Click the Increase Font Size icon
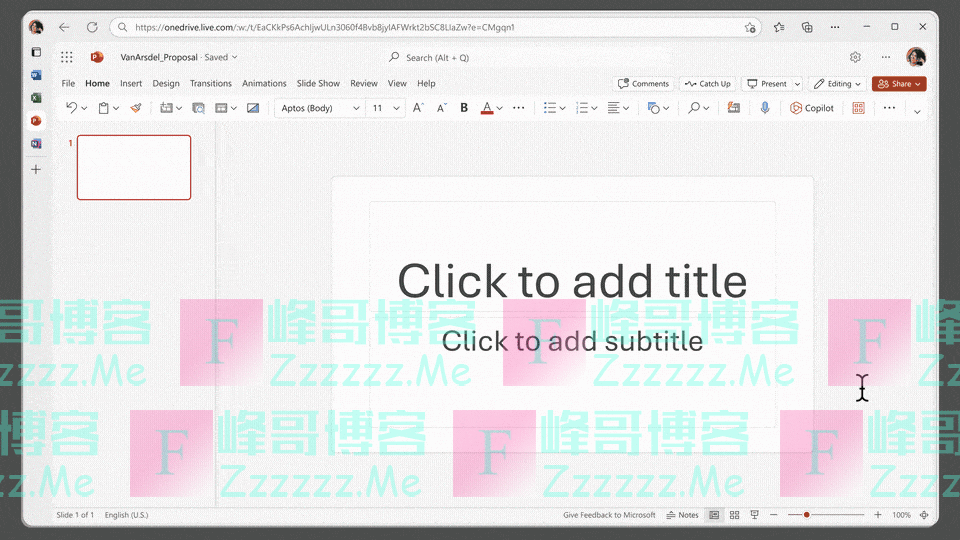 [x=419, y=108]
